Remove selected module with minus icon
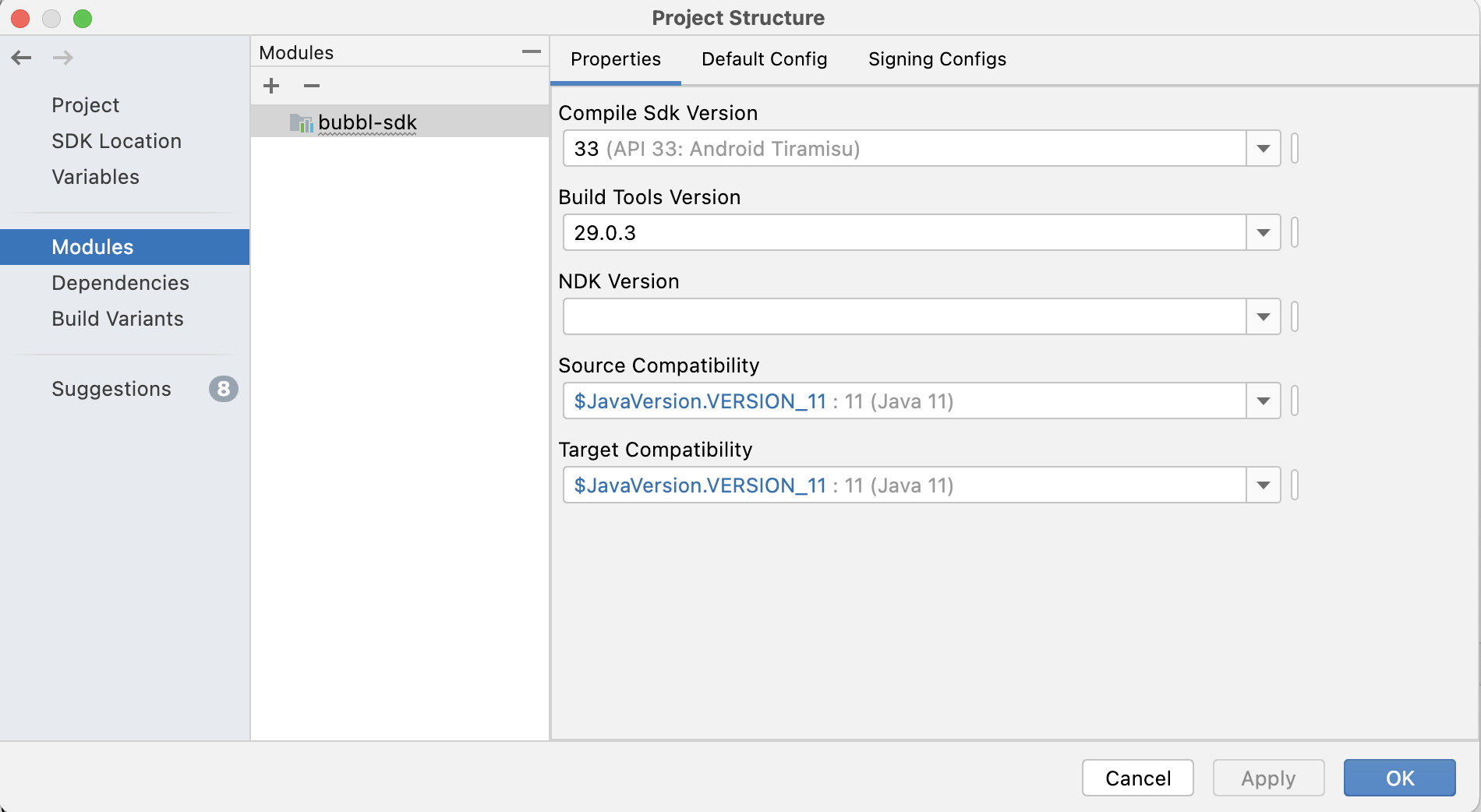 click(312, 86)
